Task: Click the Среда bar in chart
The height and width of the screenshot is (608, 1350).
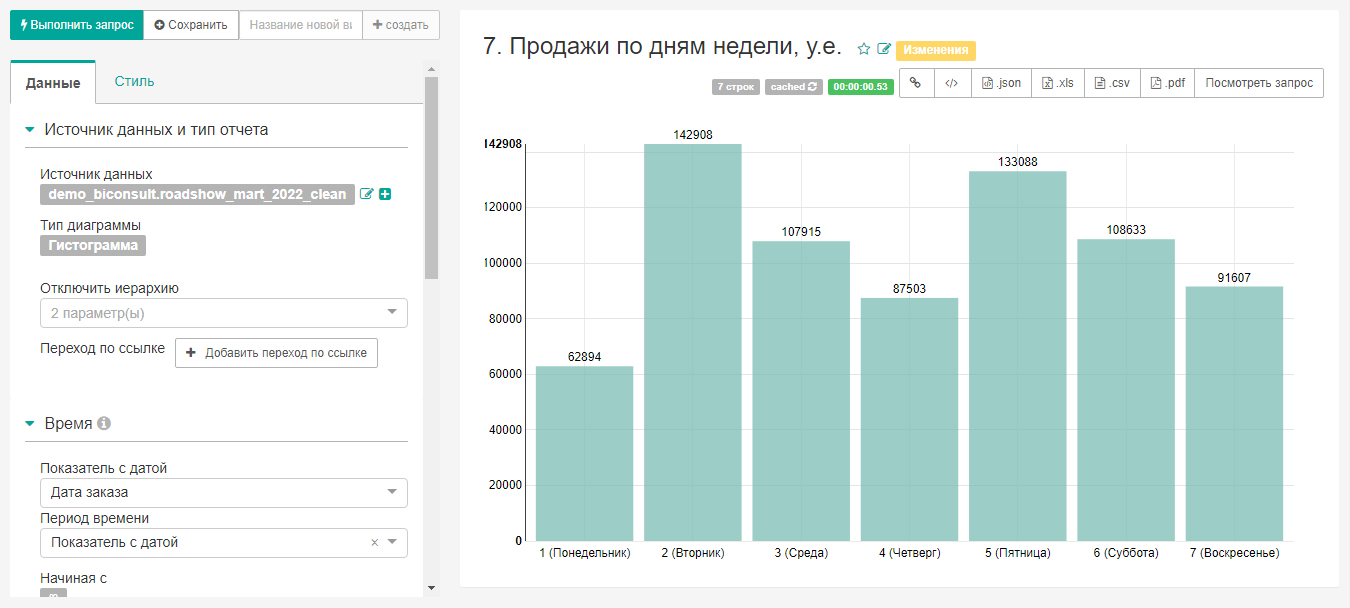Action: click(801, 391)
